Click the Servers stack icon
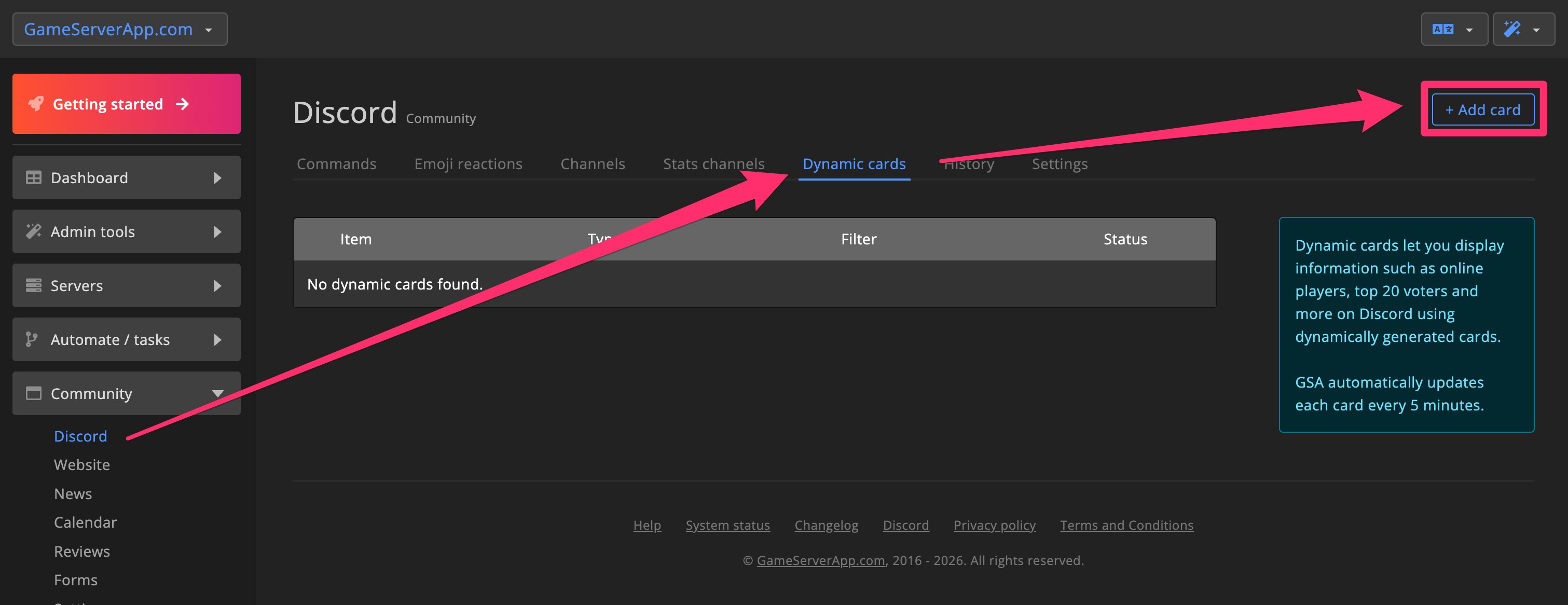1568x605 pixels. pyautogui.click(x=34, y=285)
